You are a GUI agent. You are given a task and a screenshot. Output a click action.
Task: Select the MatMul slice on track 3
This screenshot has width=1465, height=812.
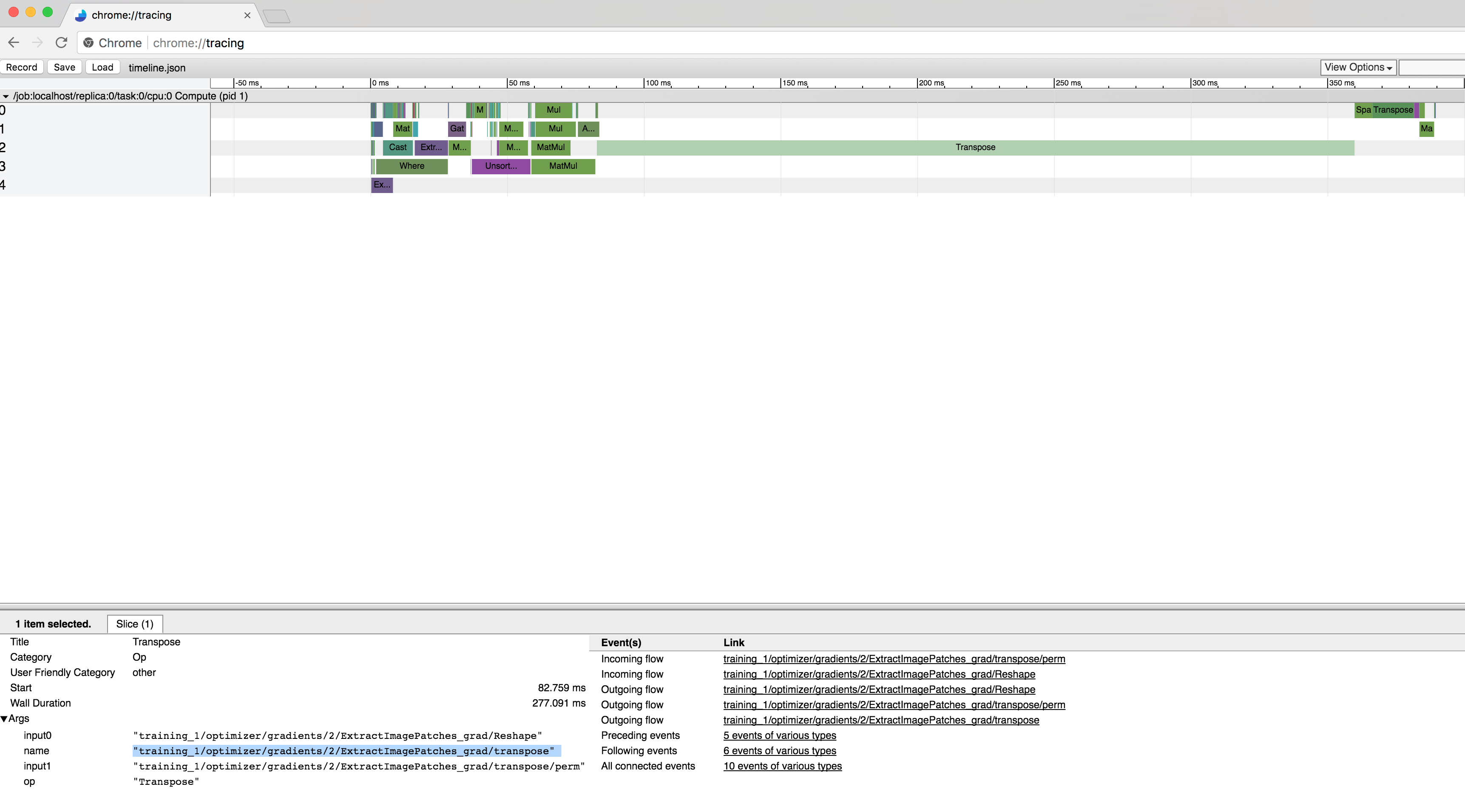coord(562,166)
